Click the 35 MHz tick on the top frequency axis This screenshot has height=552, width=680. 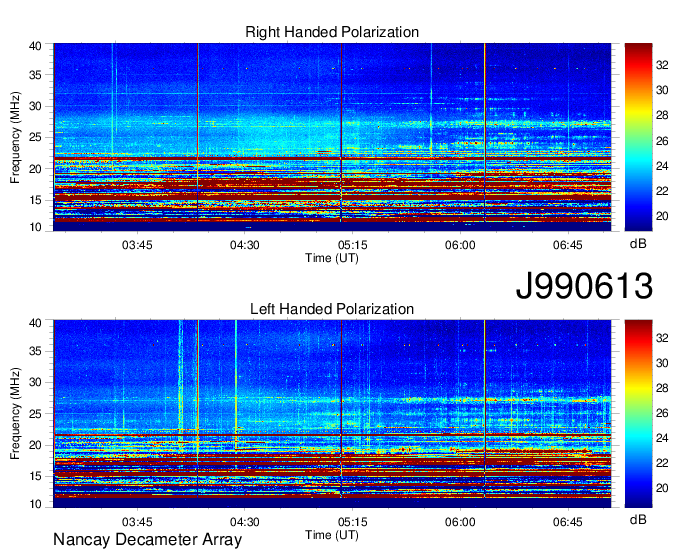click(36, 75)
